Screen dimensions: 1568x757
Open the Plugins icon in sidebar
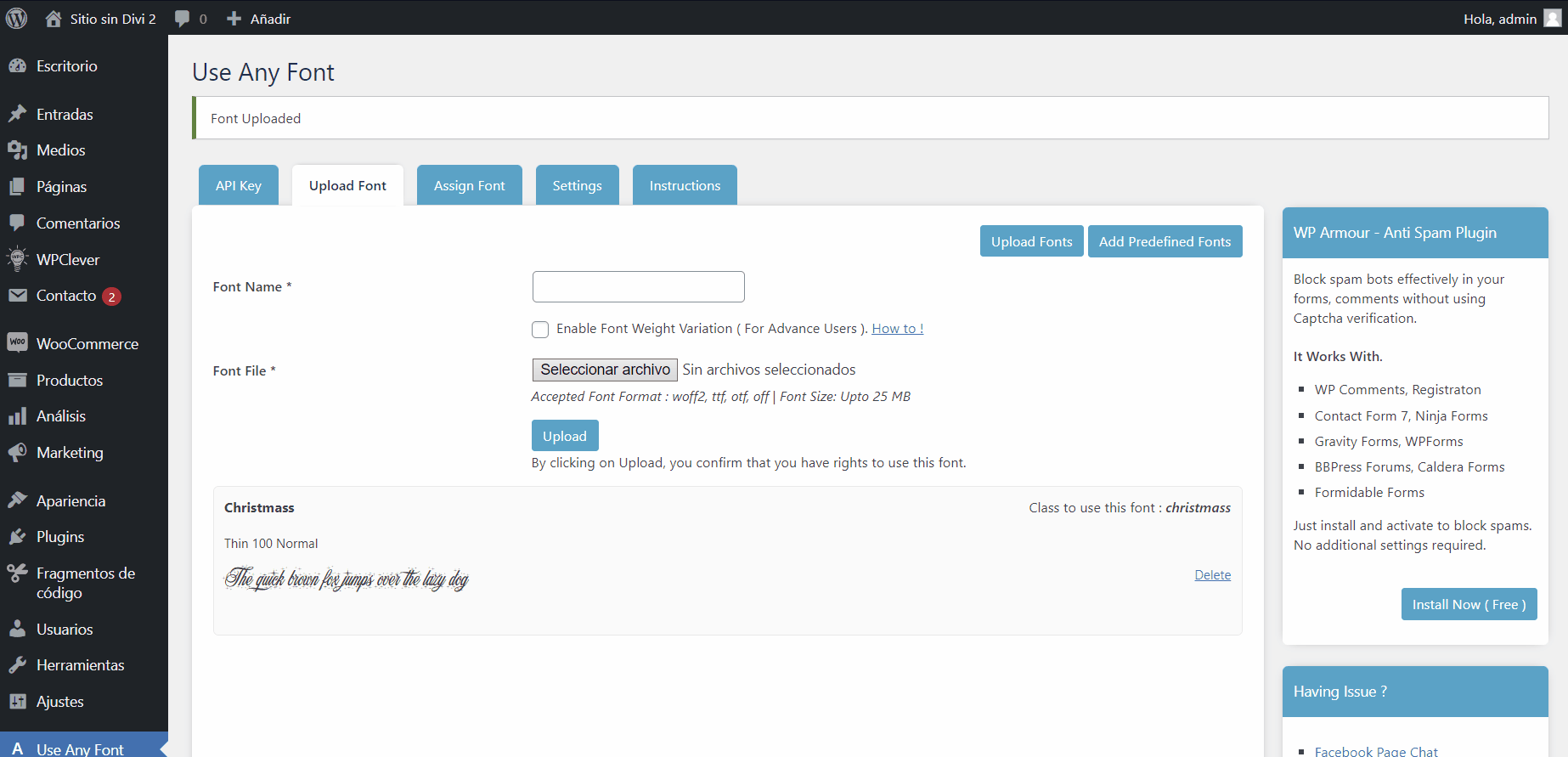17,537
